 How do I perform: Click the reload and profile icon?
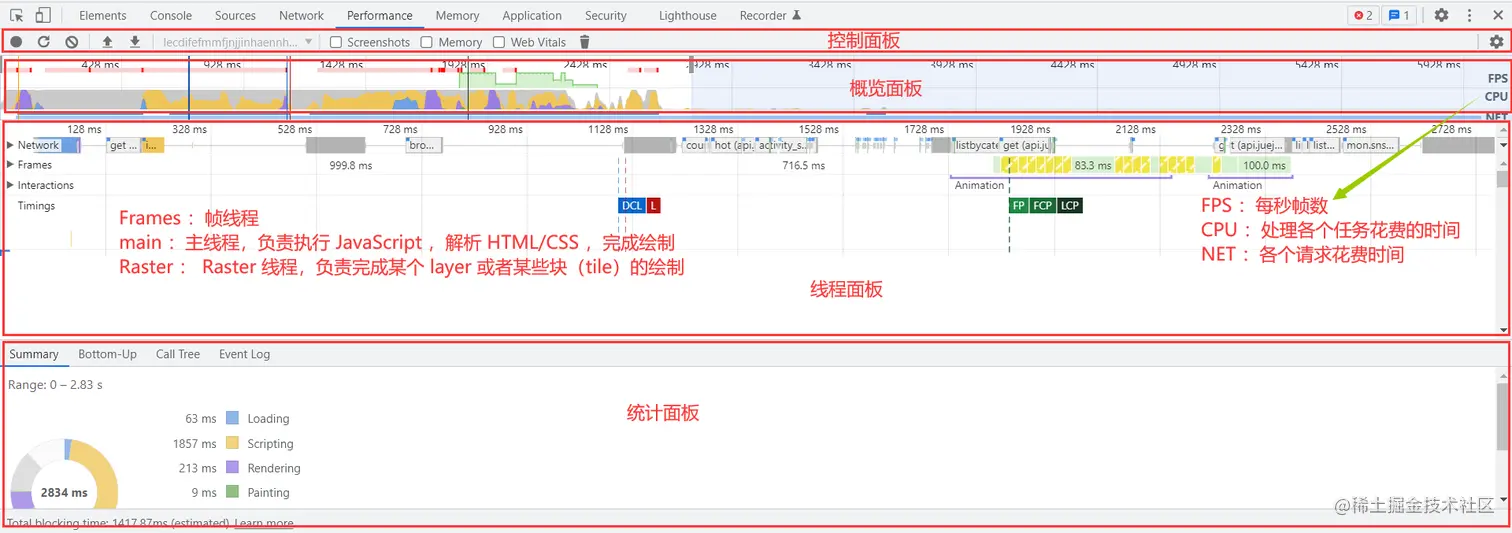[44, 42]
